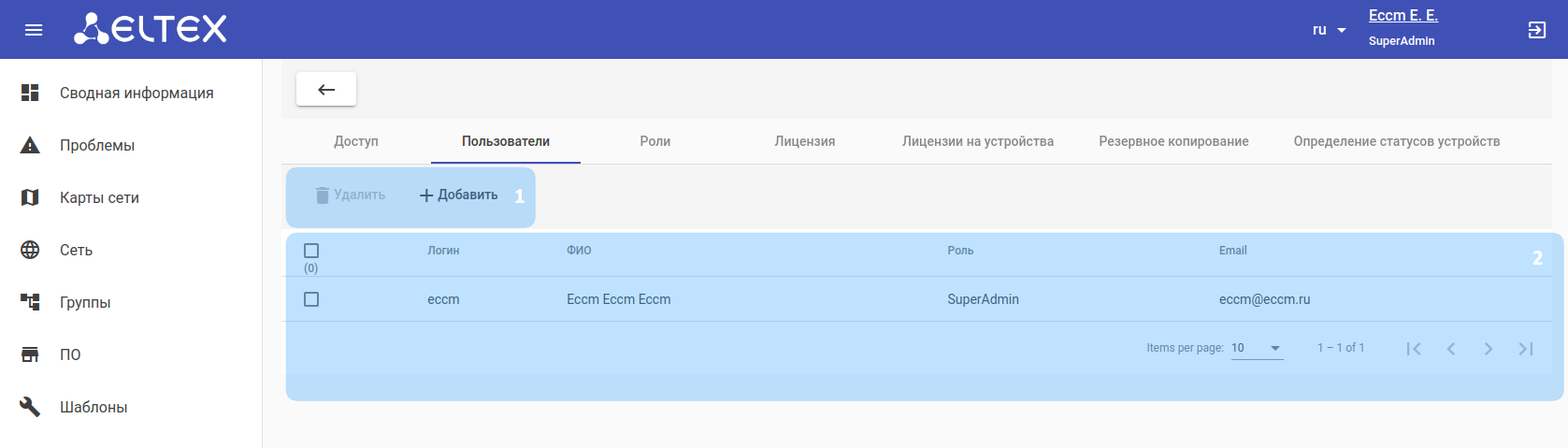The height and width of the screenshot is (448, 1568).
Task: Click the Карты сети map icon
Action: [30, 197]
